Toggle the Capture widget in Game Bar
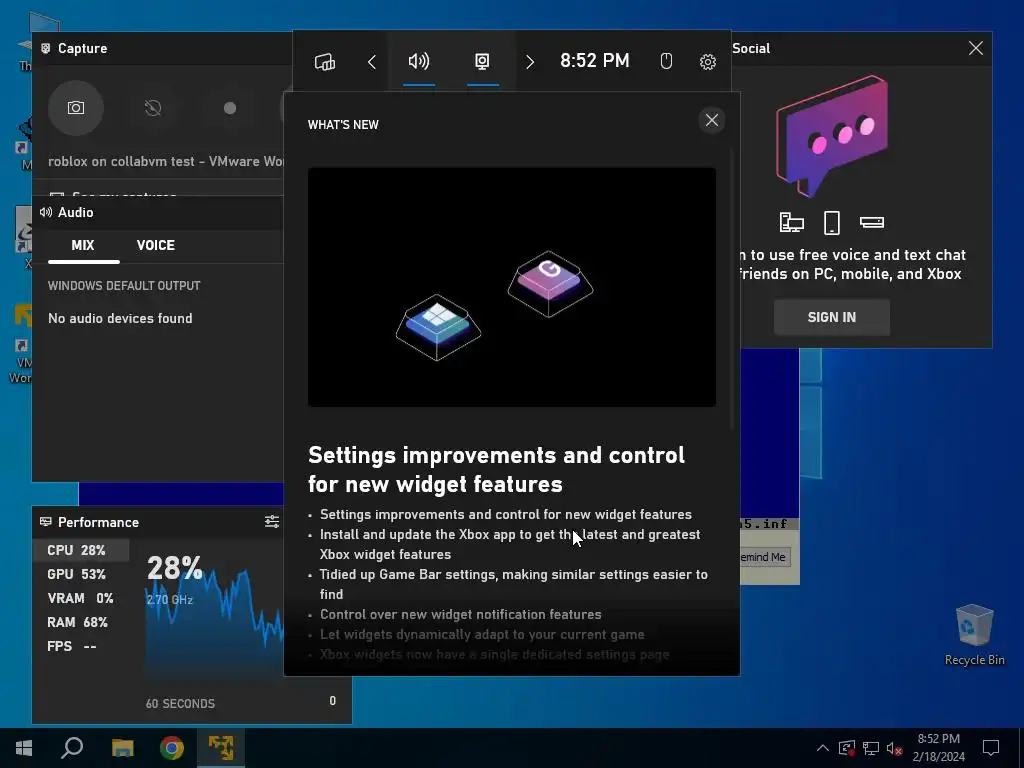1024x768 pixels. (x=482, y=61)
